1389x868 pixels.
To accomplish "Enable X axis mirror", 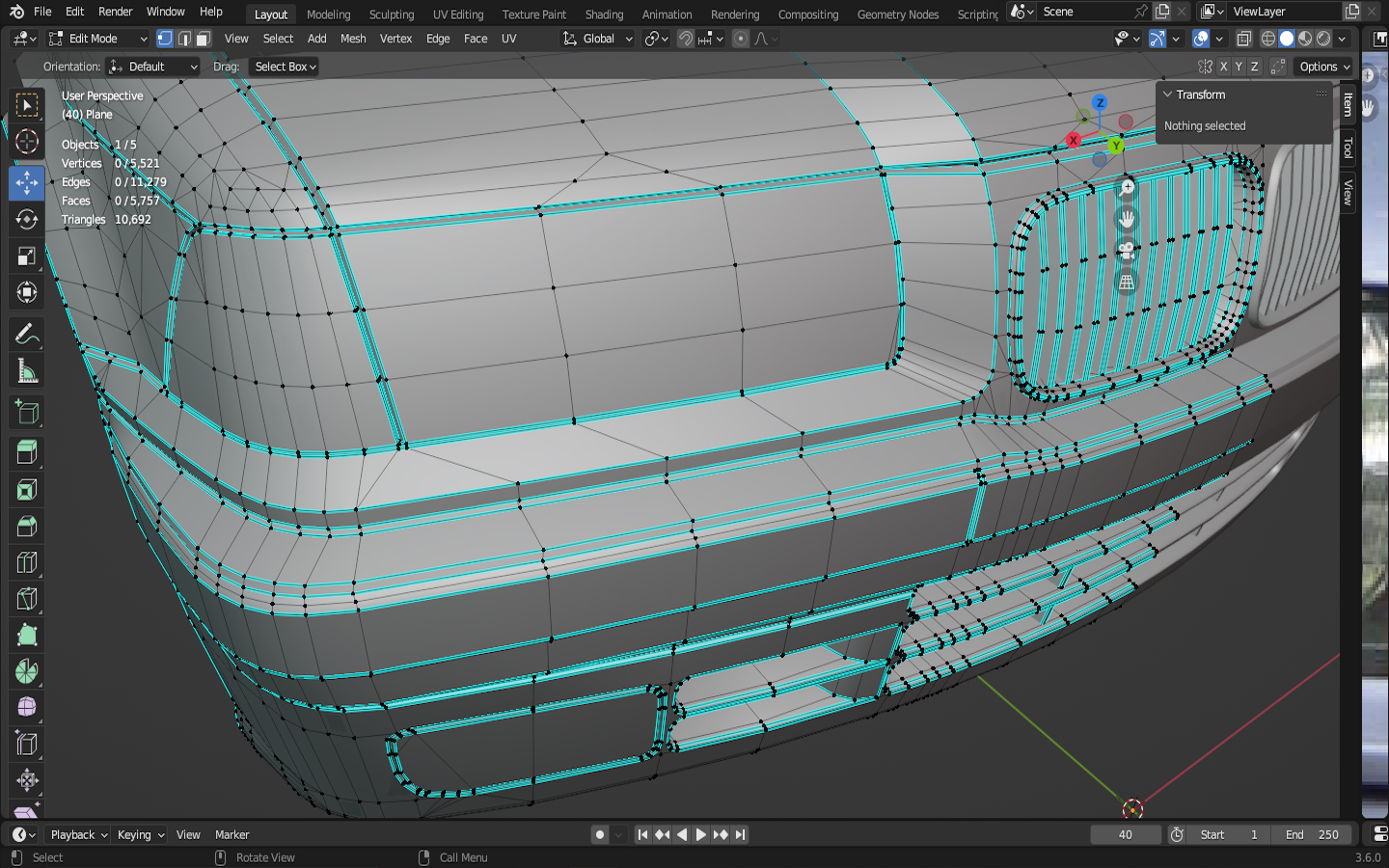I will [1223, 67].
